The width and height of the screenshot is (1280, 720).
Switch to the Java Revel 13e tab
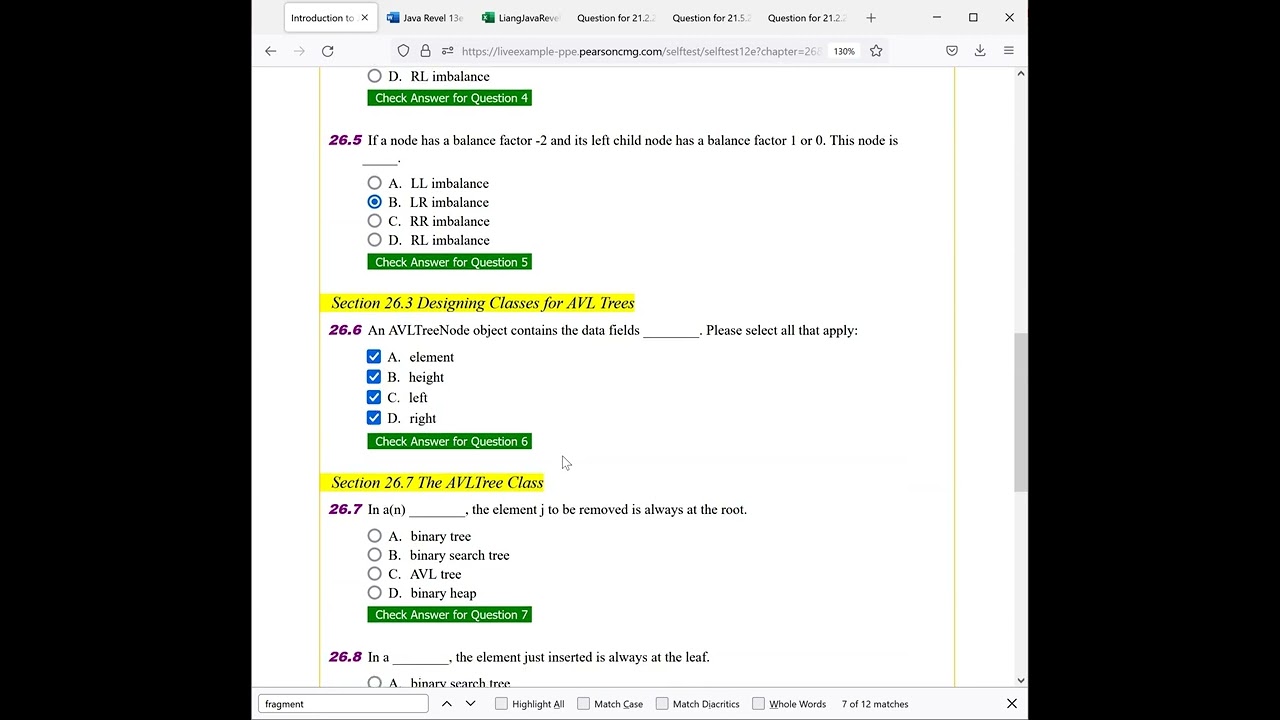424,18
